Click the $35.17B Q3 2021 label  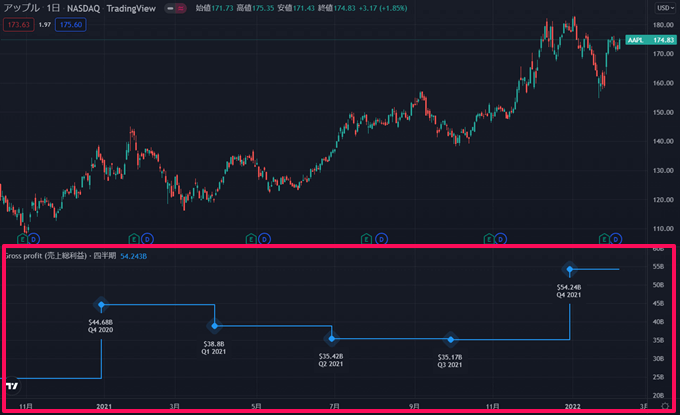coord(450,361)
